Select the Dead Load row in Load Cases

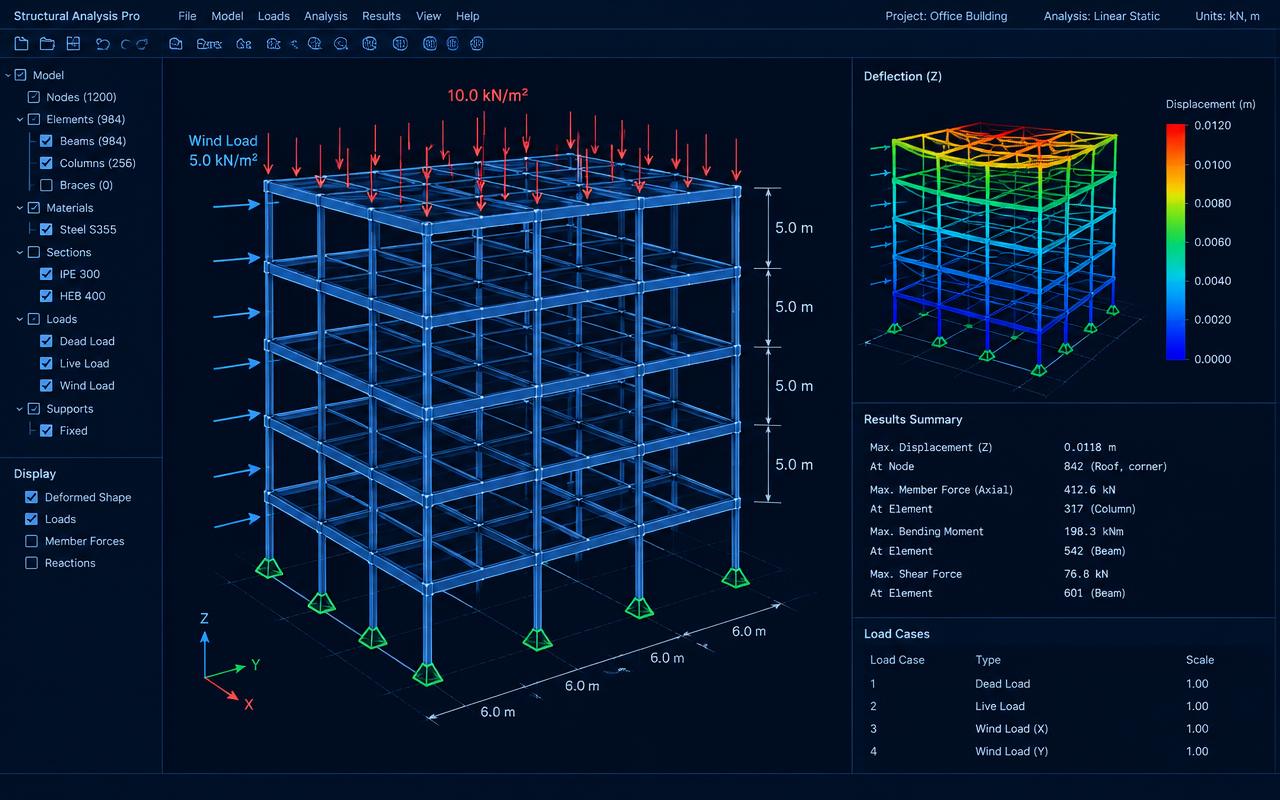(x=1065, y=684)
